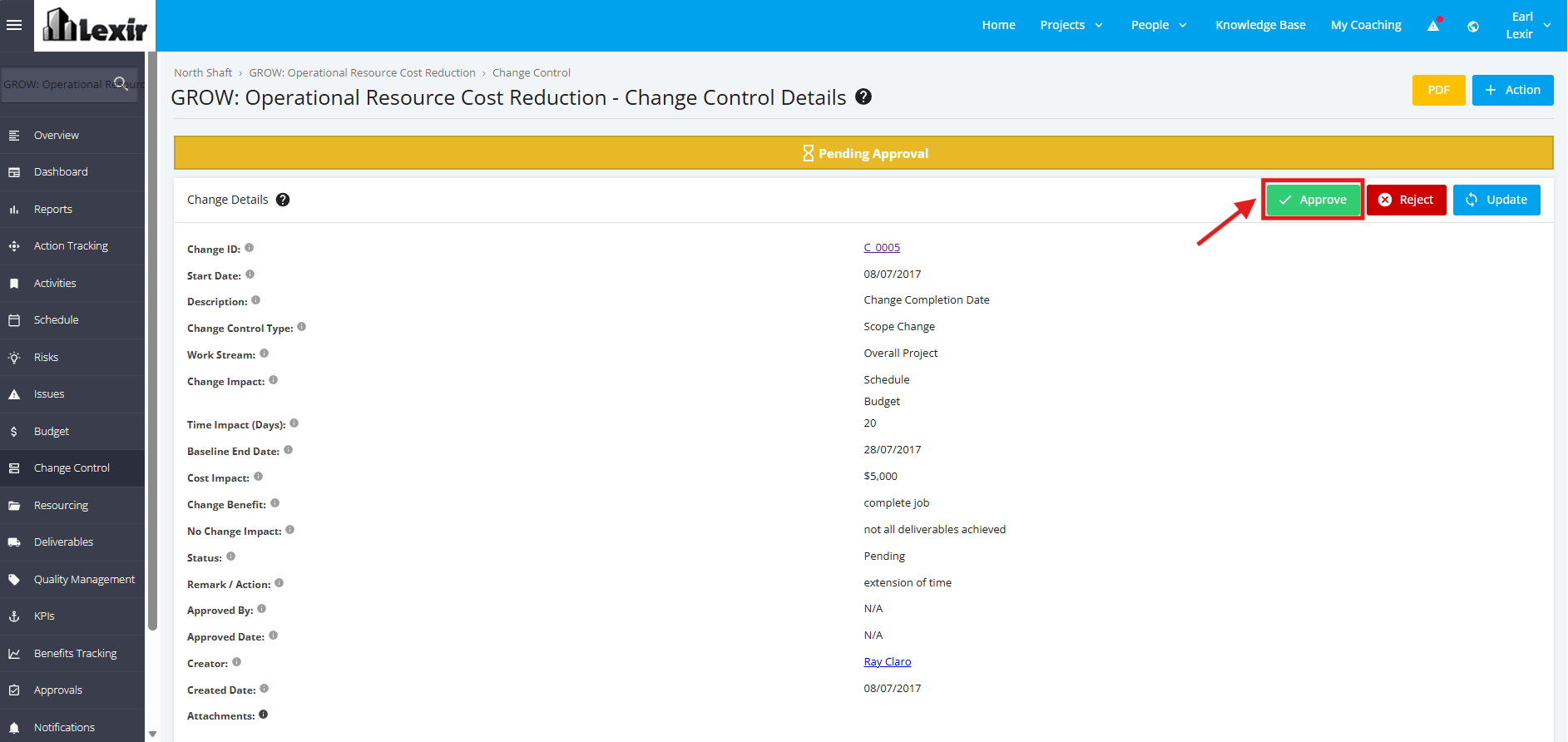Click info icon next to Time Impact (Days)
Screen dimensions: 1568x742
pos(294,423)
